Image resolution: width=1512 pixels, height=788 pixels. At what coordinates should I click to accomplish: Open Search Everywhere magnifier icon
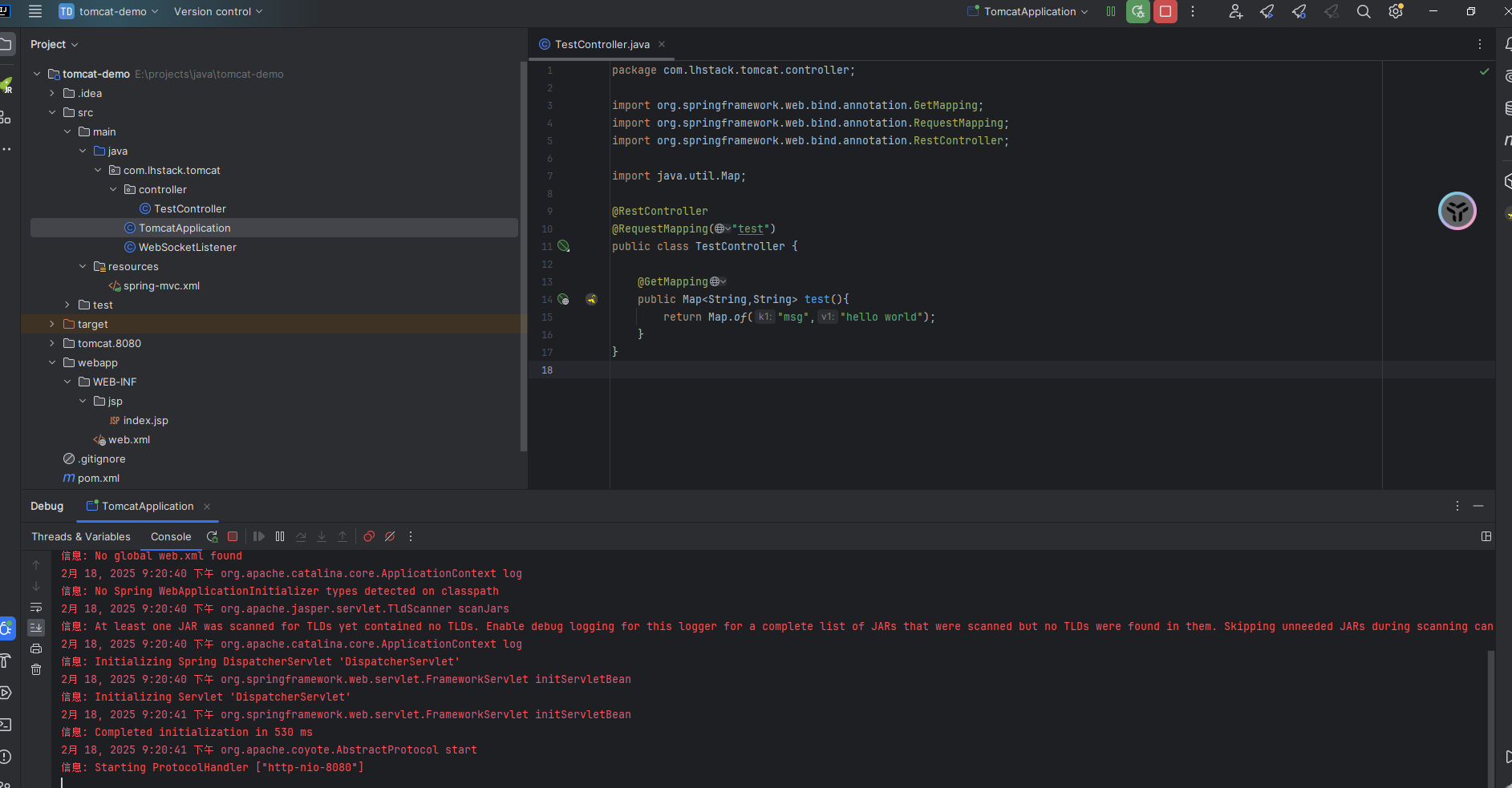click(x=1363, y=11)
